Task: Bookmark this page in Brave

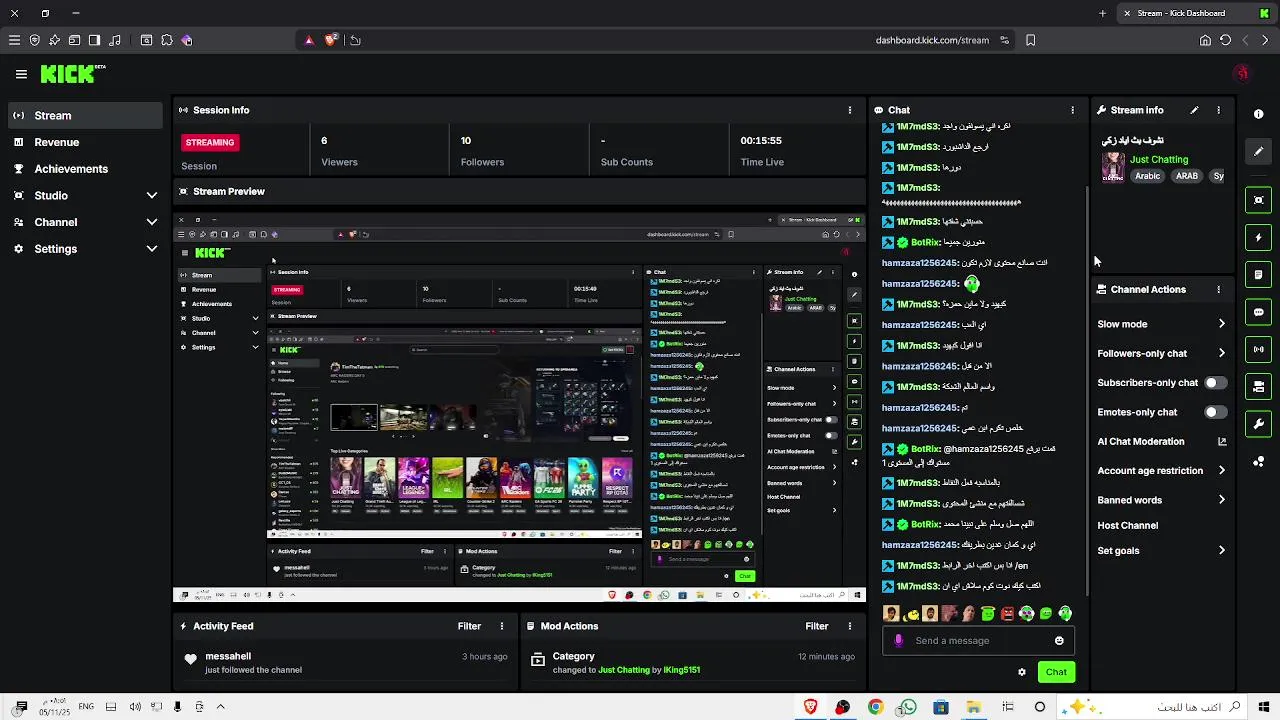Action: pos(1031,40)
